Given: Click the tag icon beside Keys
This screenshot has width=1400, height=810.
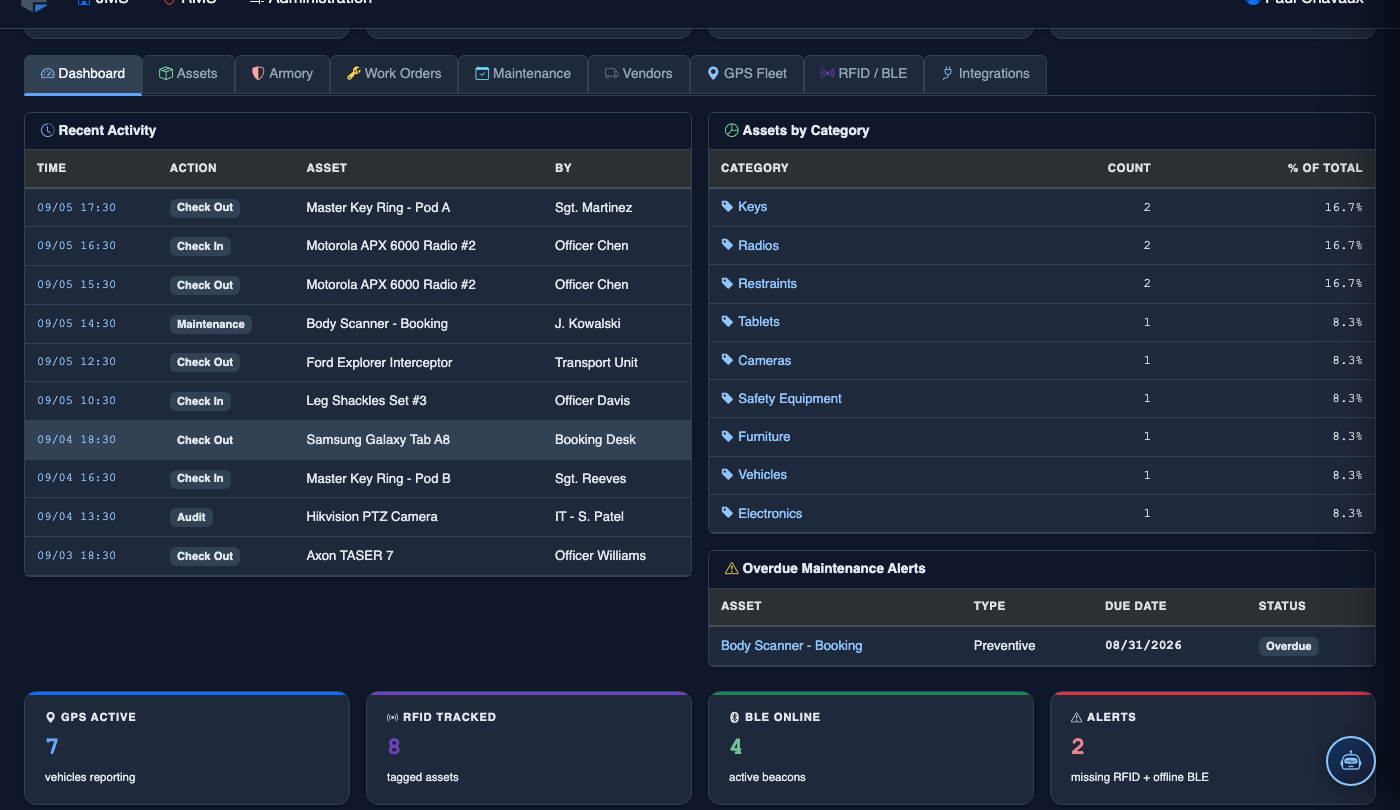Looking at the screenshot, I should pyautogui.click(x=727, y=207).
